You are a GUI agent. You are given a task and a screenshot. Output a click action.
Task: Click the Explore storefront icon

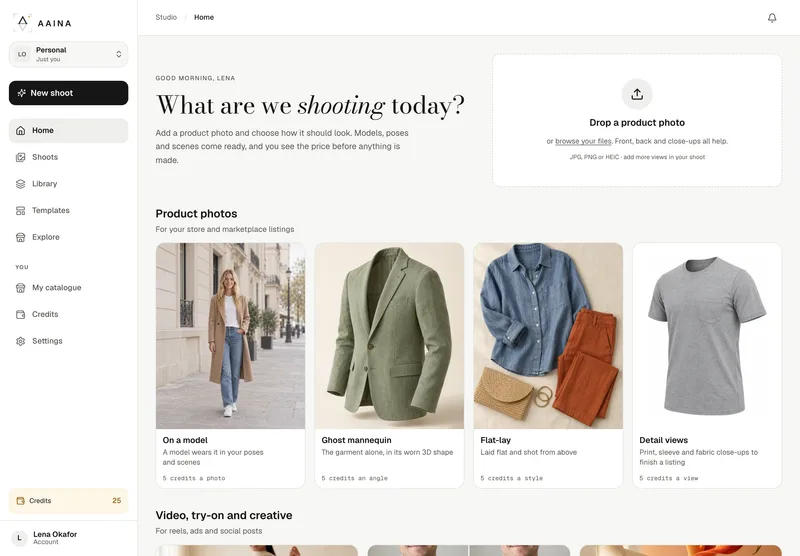20,237
